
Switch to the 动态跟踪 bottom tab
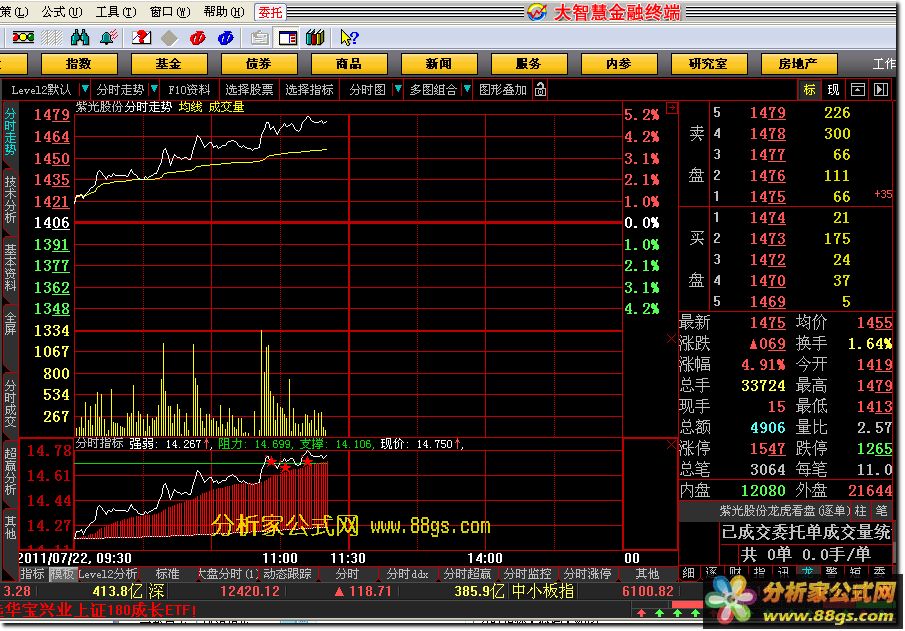coord(287,574)
